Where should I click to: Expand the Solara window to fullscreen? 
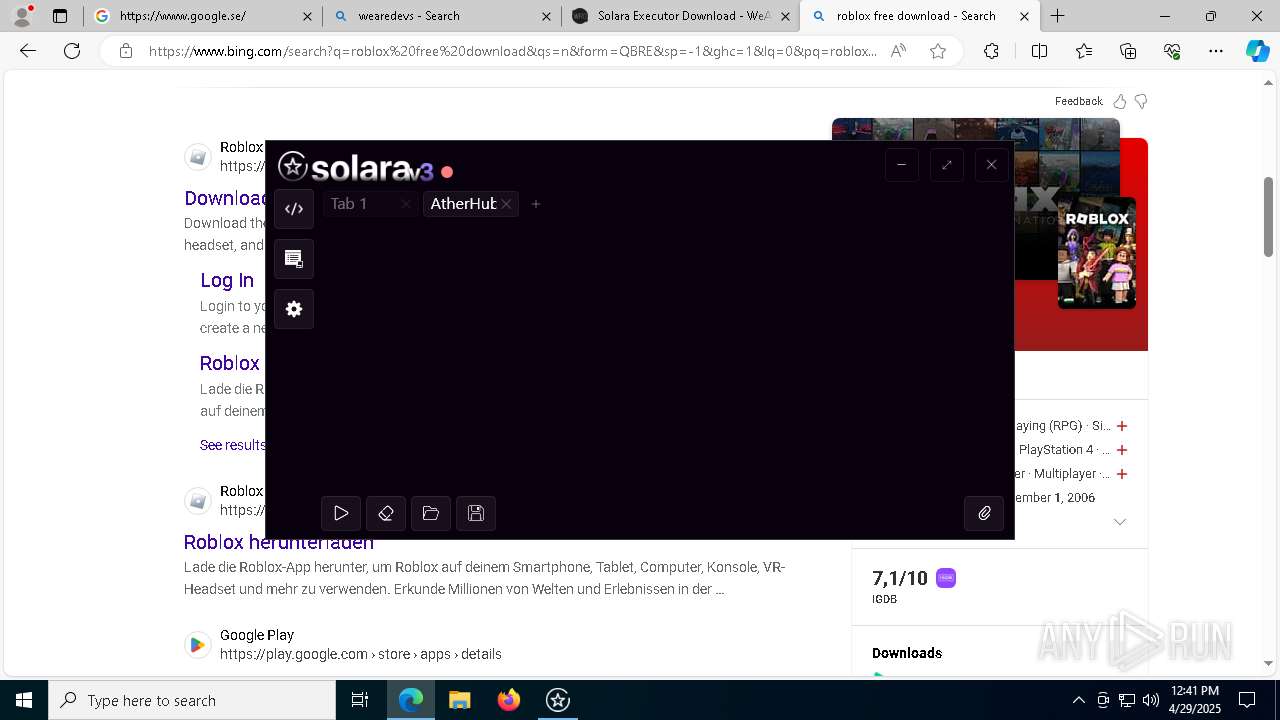click(x=946, y=165)
